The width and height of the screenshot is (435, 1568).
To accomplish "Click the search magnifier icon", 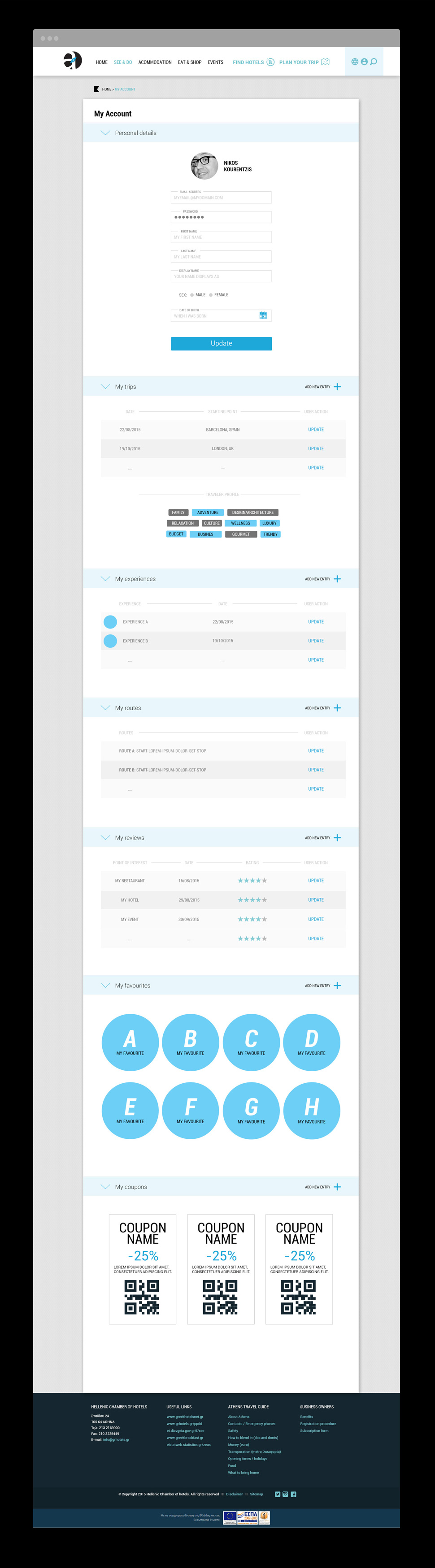I will (x=374, y=62).
